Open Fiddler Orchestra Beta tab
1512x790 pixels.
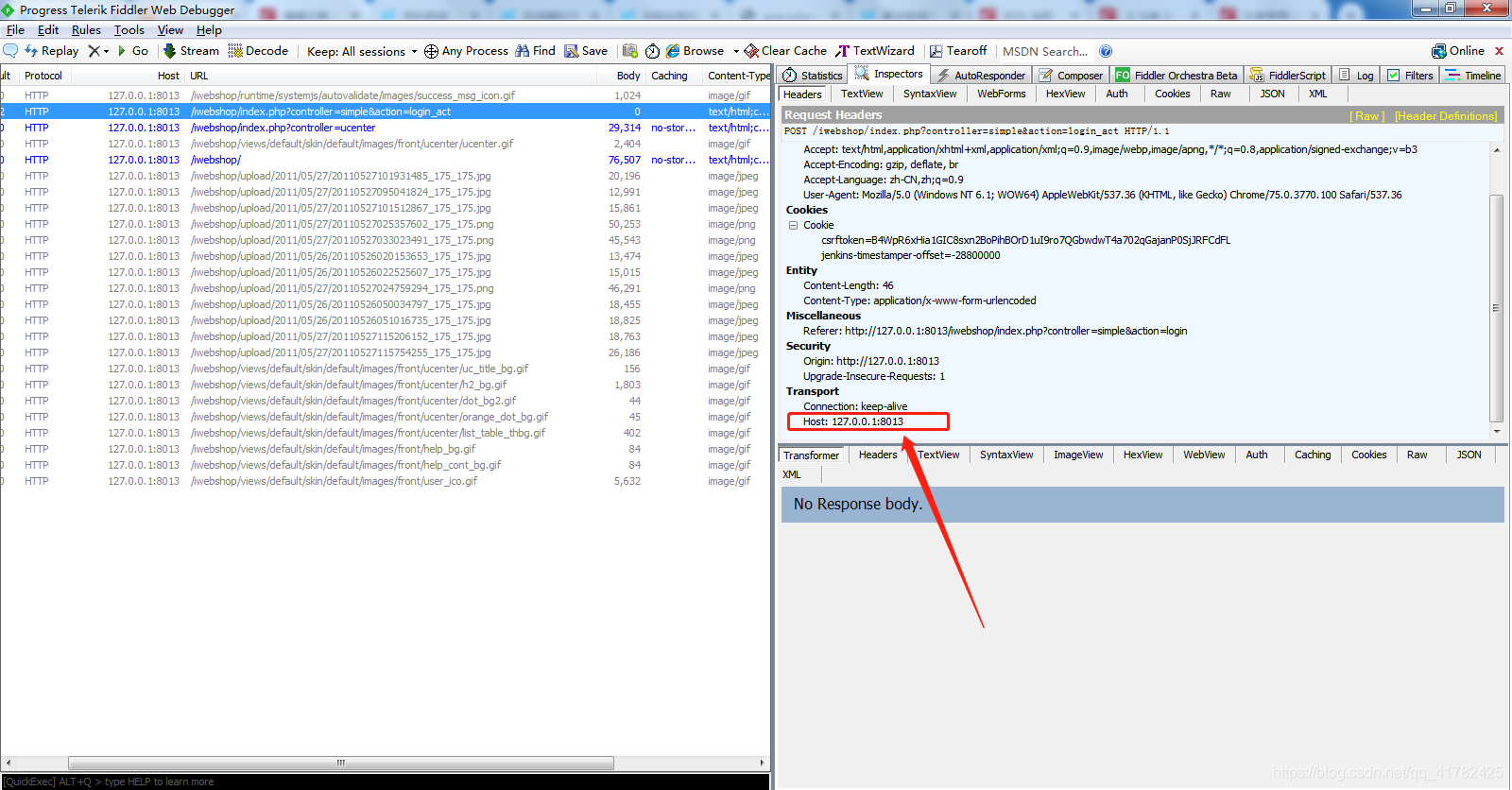point(1177,76)
